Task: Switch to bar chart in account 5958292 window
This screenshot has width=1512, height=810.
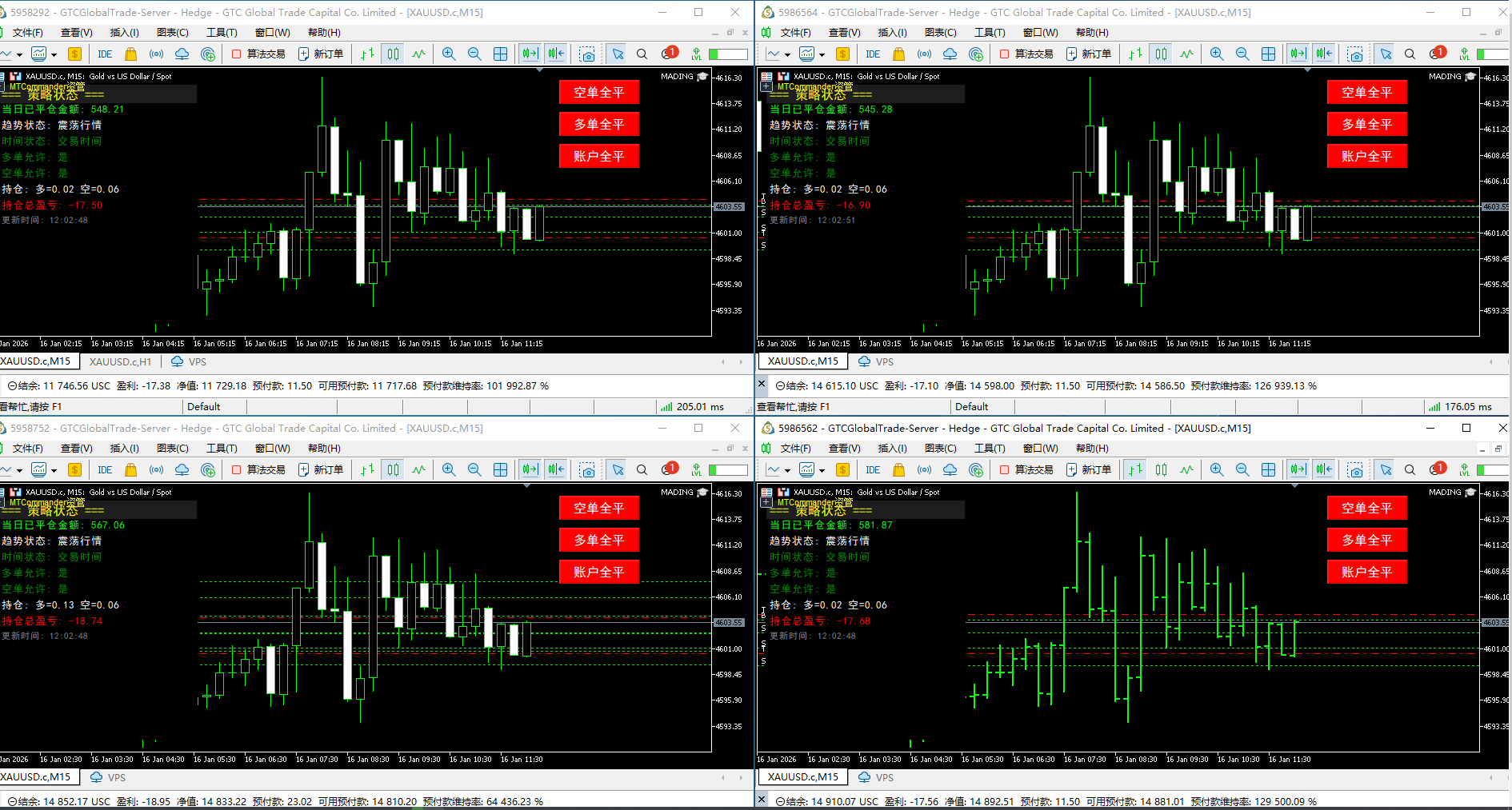Action: point(367,54)
